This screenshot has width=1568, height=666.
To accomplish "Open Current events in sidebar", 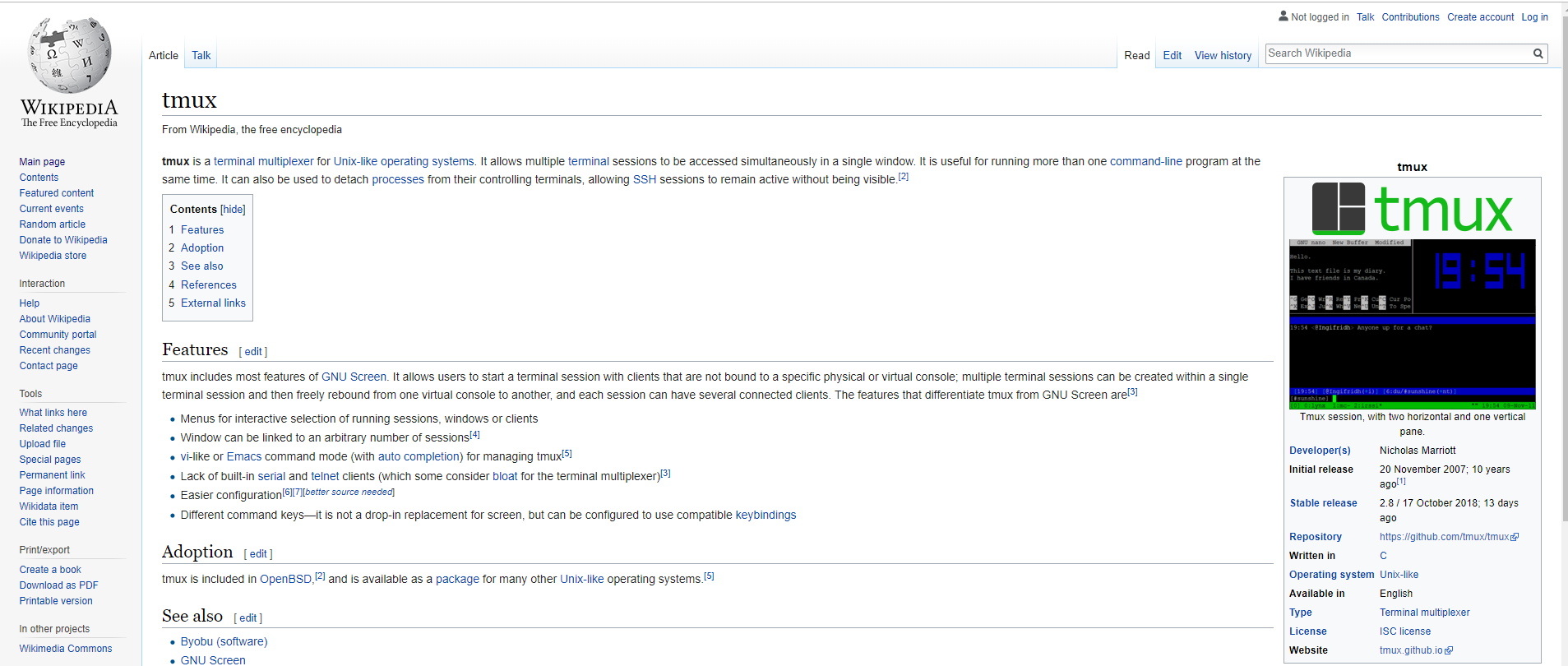I will pos(51,209).
